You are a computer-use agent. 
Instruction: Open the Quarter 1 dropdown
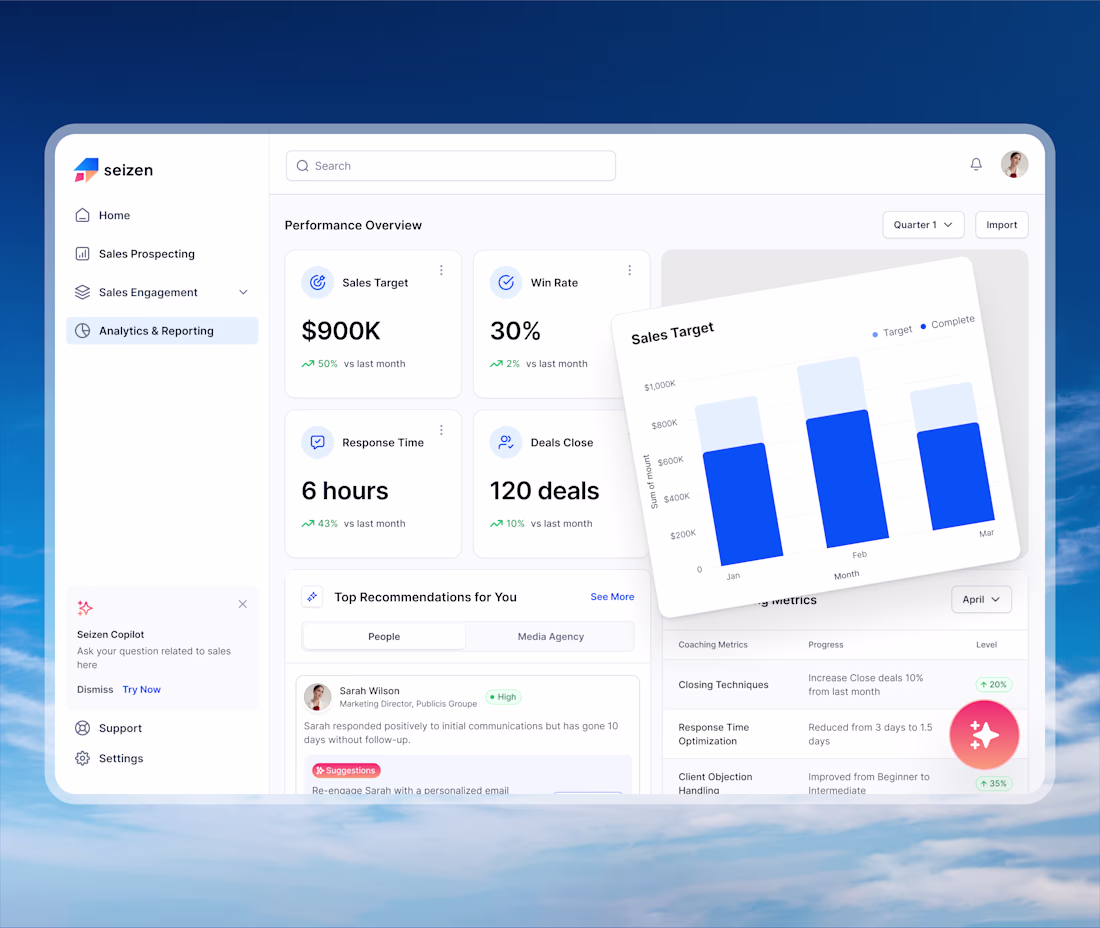[x=923, y=225]
